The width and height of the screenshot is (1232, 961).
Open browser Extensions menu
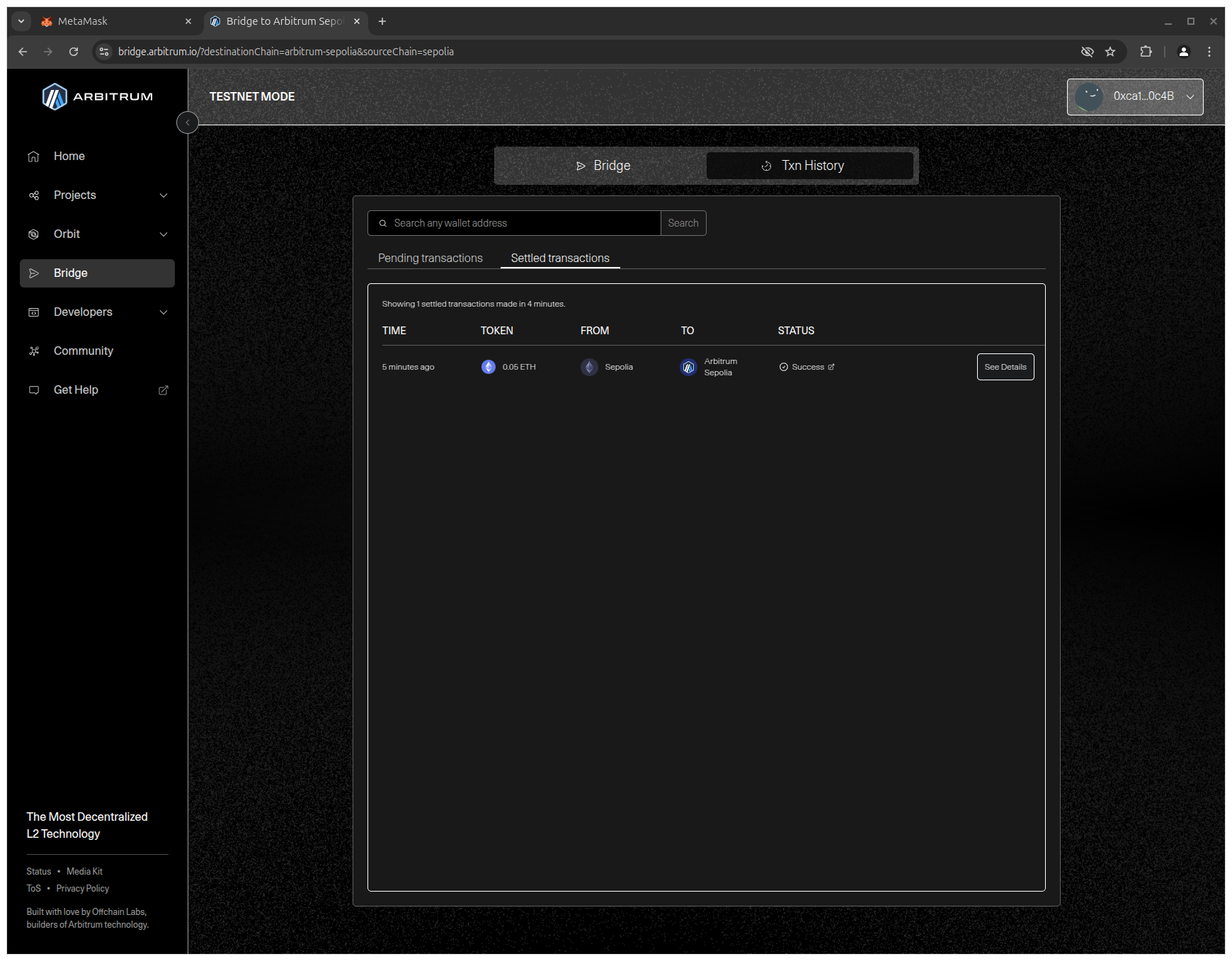(x=1146, y=52)
